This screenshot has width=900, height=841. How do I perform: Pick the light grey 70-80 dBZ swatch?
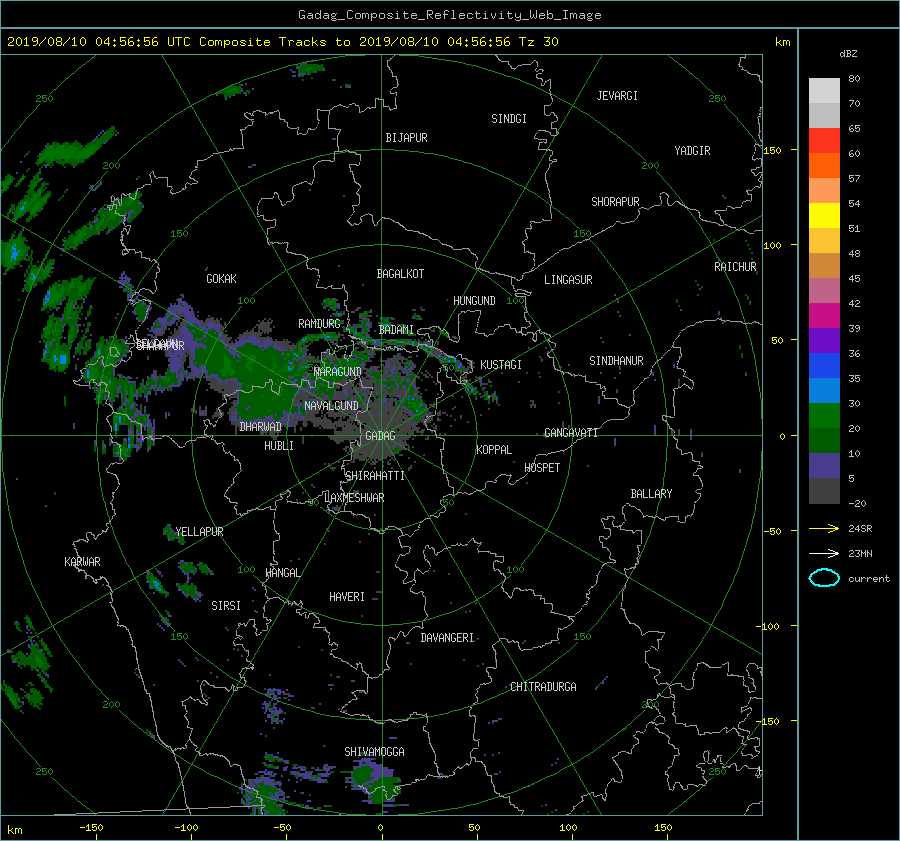824,90
